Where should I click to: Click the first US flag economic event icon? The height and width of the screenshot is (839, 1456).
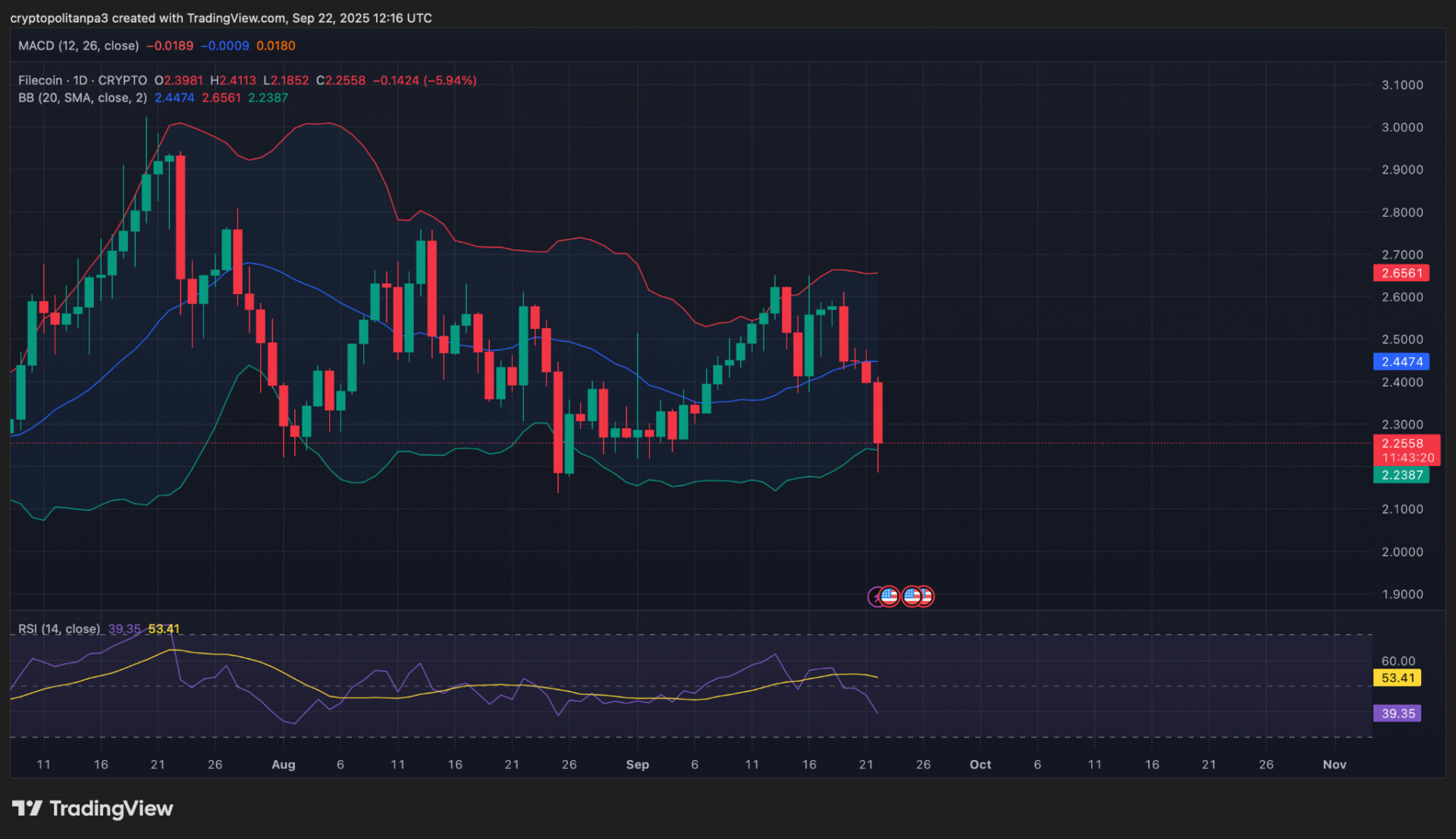(x=890, y=596)
